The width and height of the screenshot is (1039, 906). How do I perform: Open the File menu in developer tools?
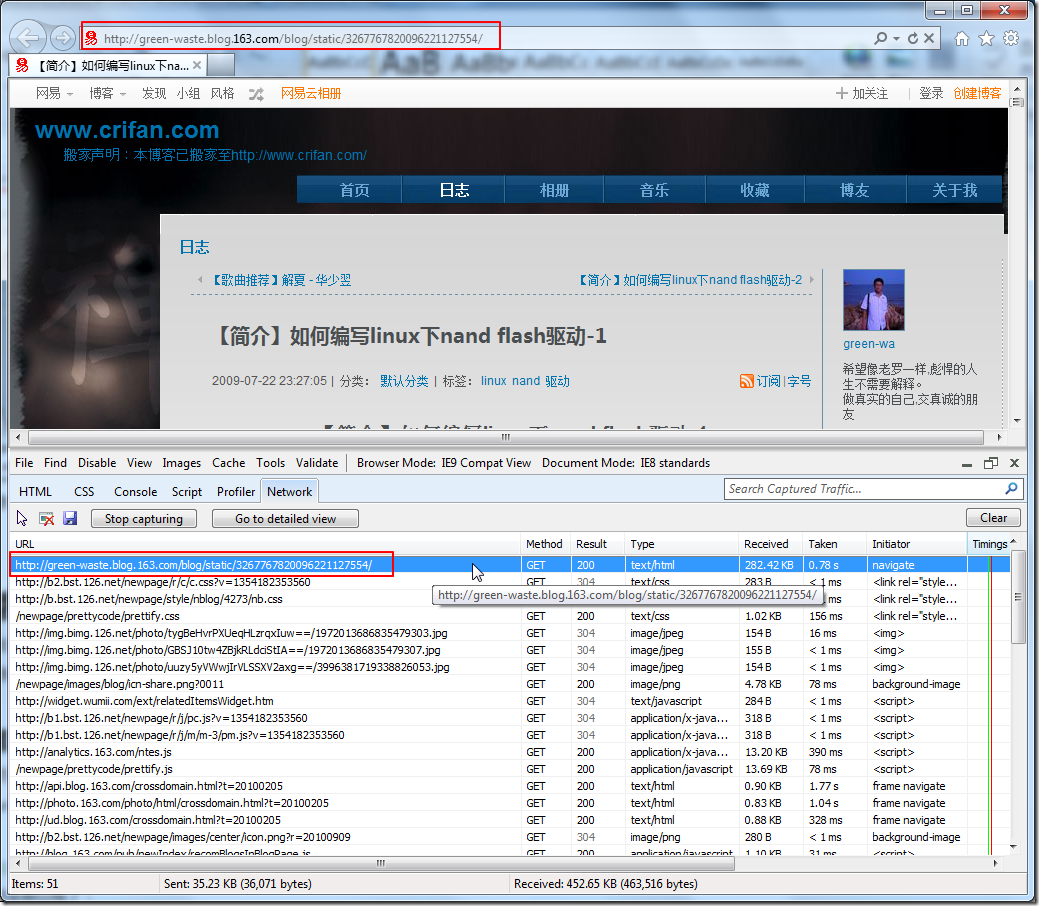click(x=24, y=463)
